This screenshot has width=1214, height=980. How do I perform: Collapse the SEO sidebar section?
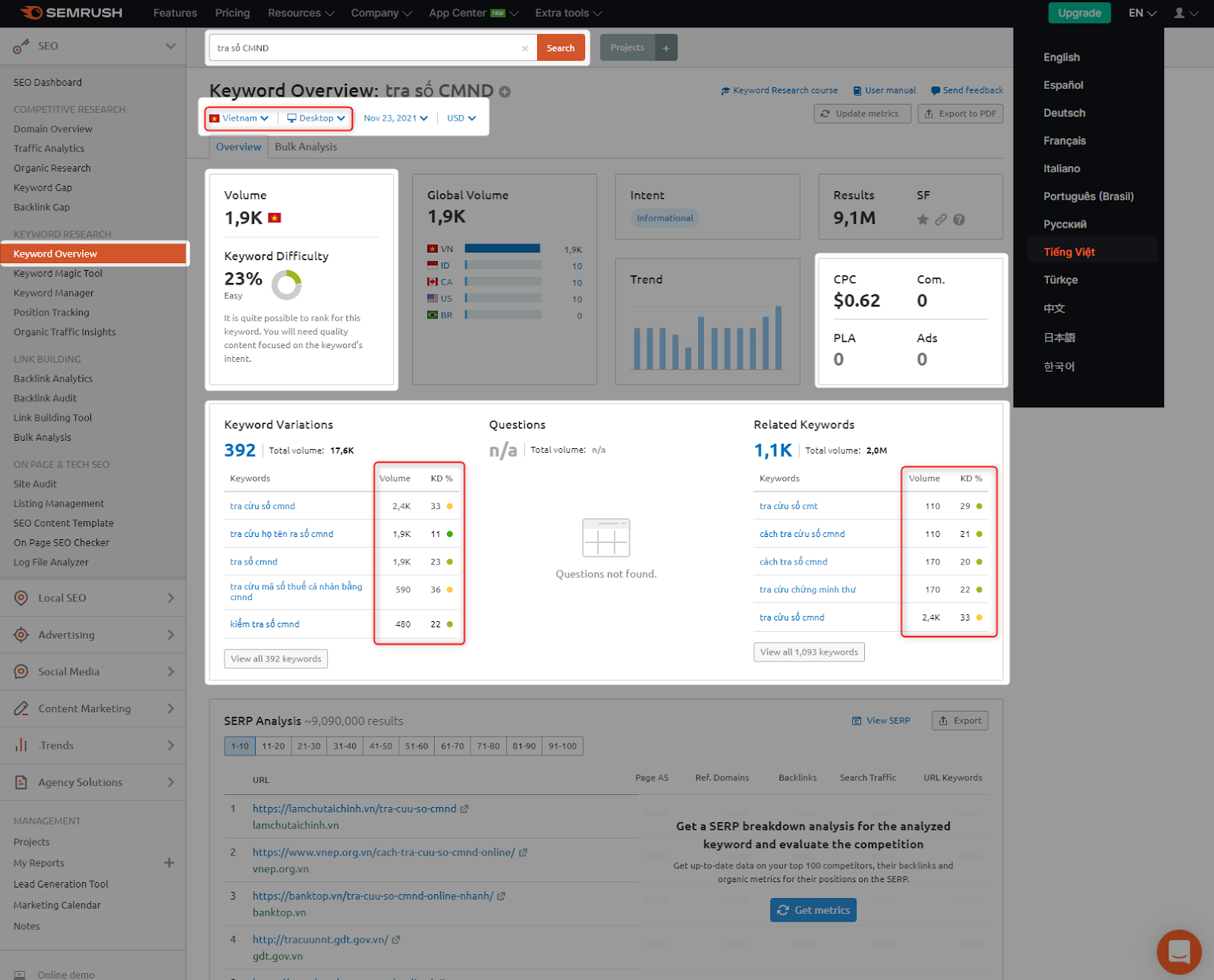click(171, 46)
